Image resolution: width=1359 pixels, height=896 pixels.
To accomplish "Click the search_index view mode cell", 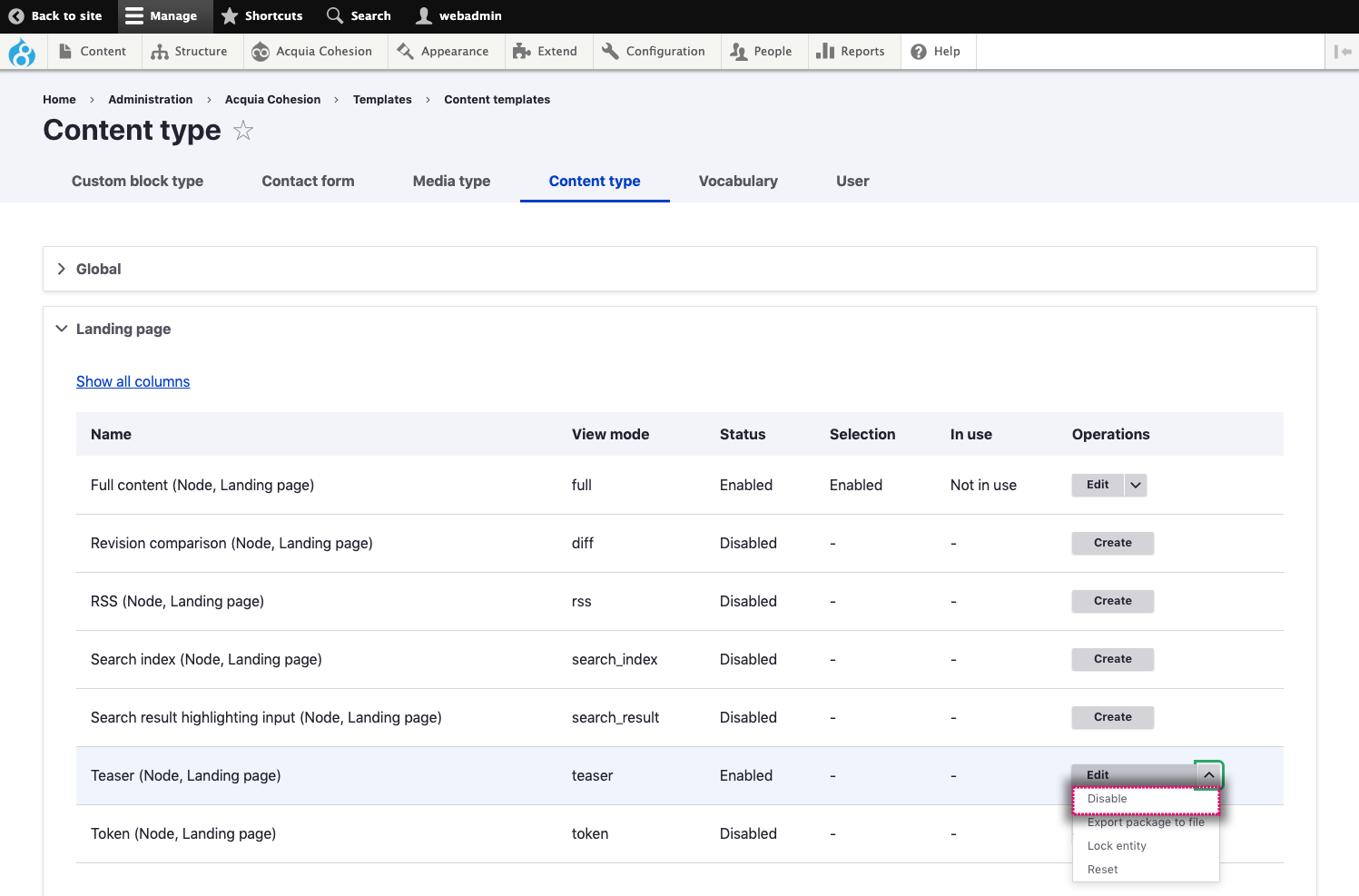I will 615,660.
